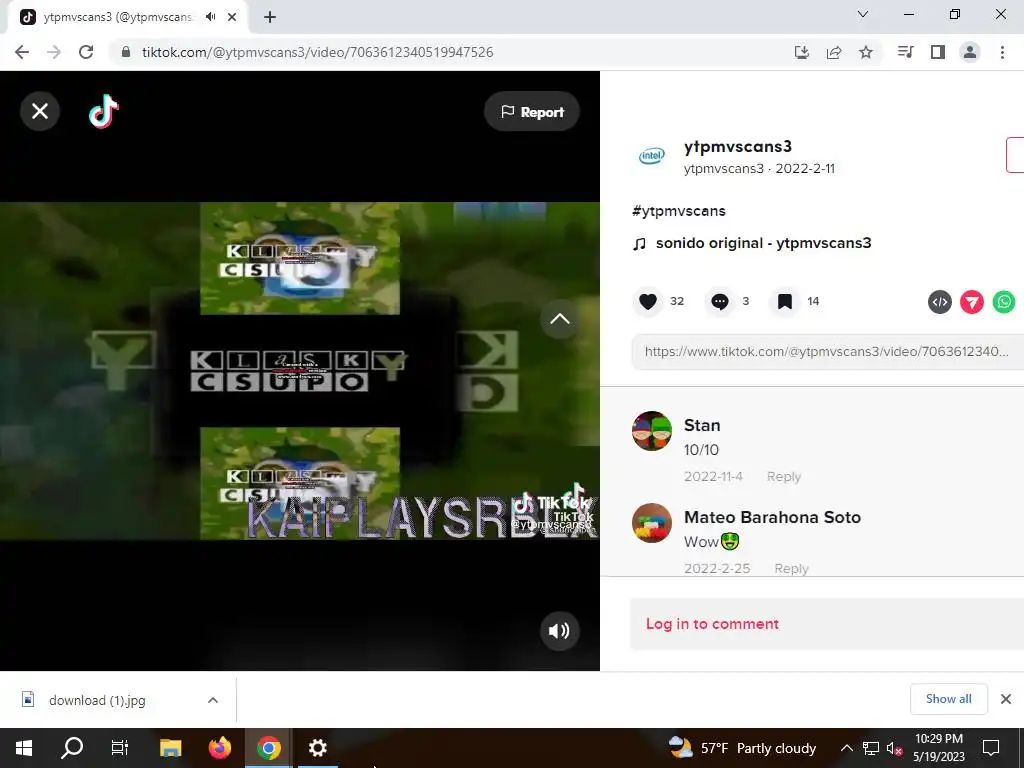Open Chrome side panel

tap(938, 52)
